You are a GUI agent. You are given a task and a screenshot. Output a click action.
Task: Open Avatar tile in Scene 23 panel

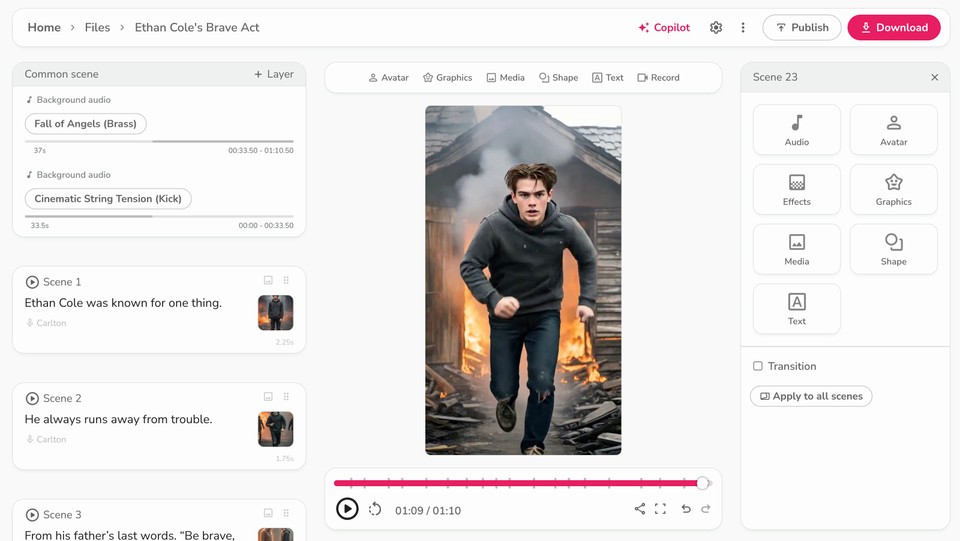tap(893, 130)
